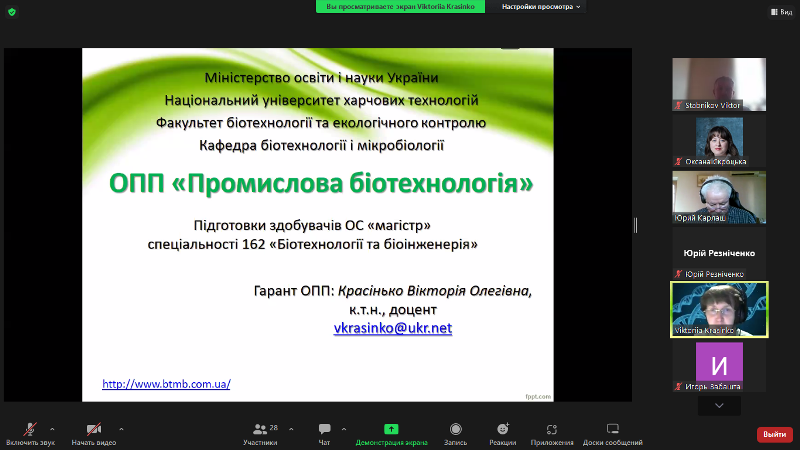
Task: Click the text Кафедра біотехнології і мікробіології
Action: (321, 145)
